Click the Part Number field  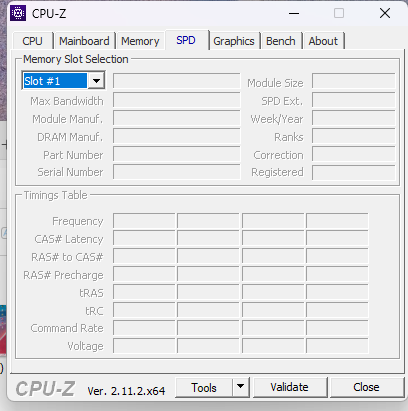[x=176, y=154]
